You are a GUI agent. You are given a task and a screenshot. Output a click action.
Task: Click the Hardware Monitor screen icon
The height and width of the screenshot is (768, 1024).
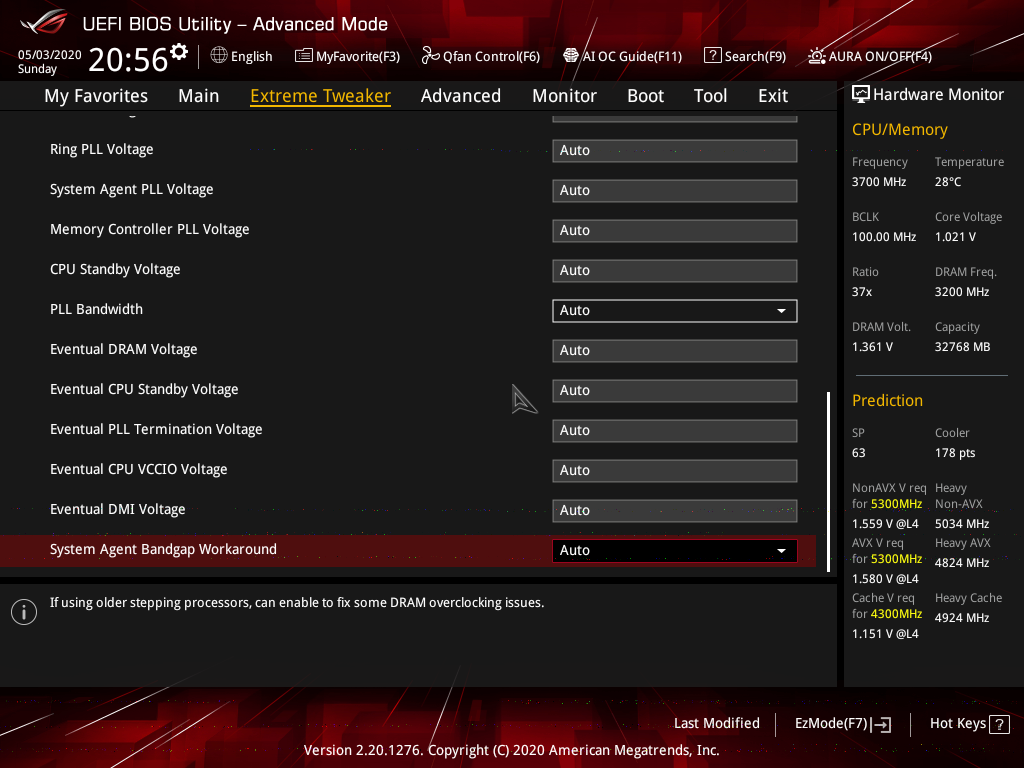click(x=861, y=95)
